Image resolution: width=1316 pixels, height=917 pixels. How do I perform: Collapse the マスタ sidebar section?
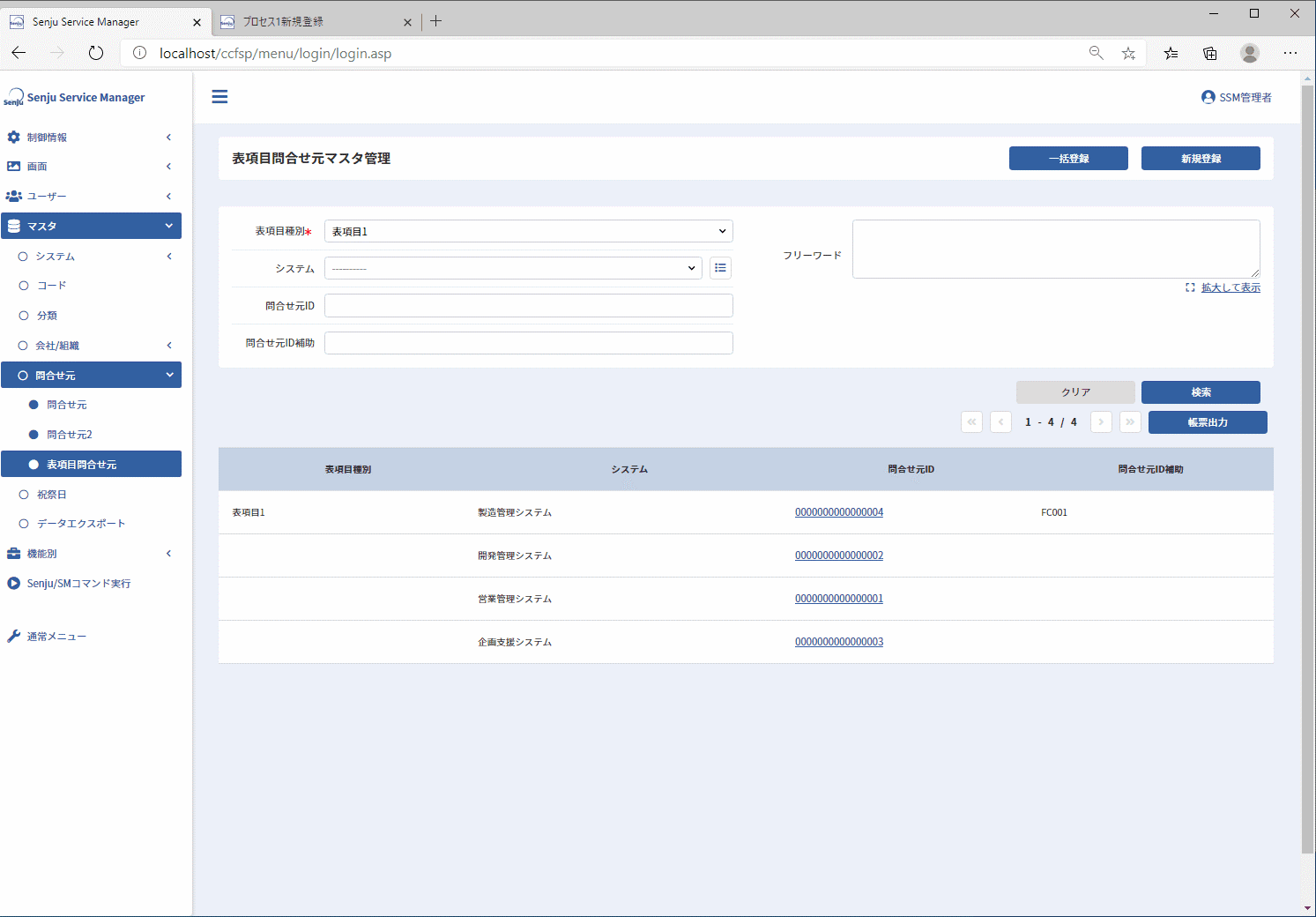click(x=91, y=226)
